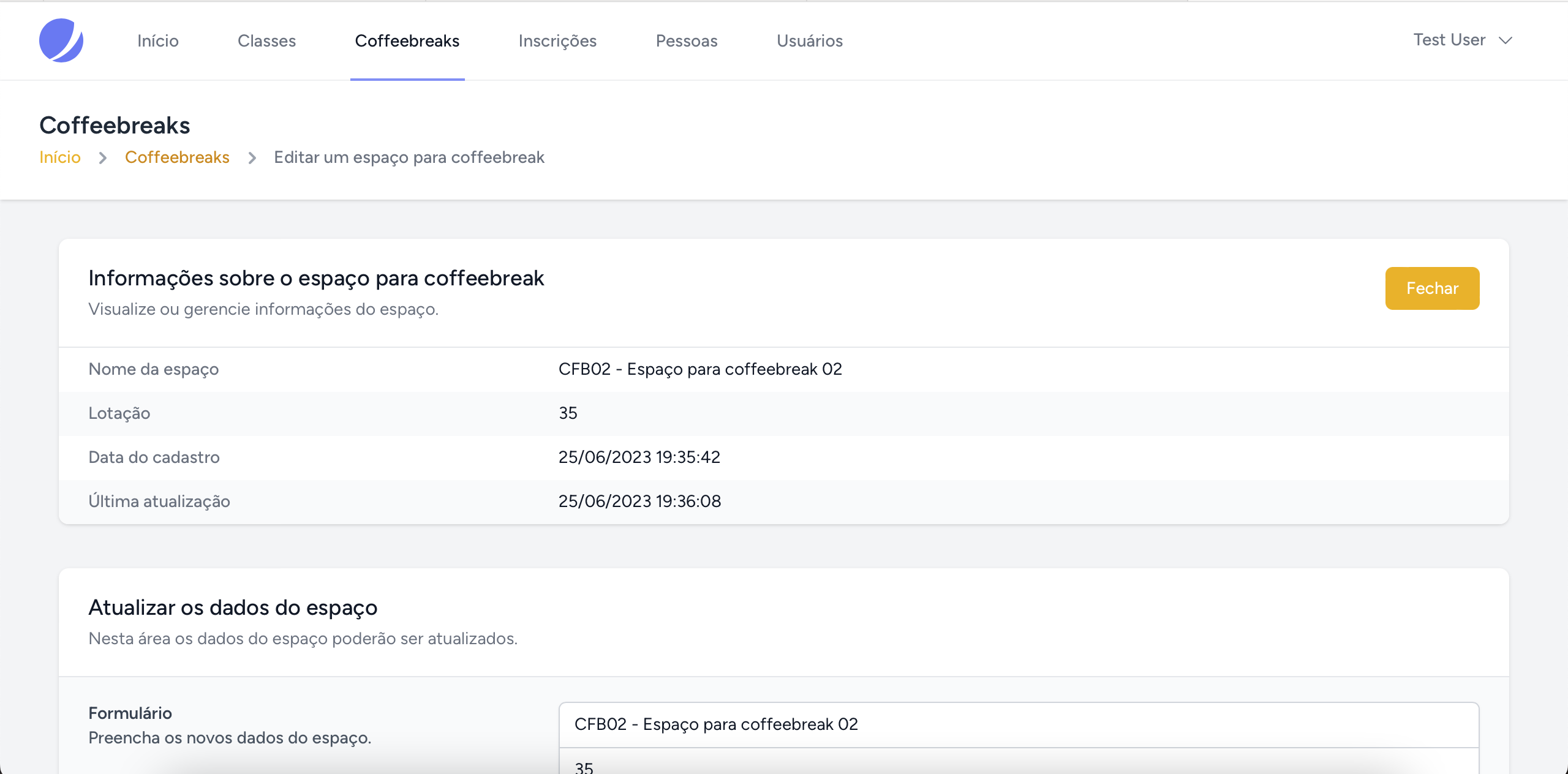Go to the Usuários section
Viewport: 1568px width, 774px height.
point(810,40)
